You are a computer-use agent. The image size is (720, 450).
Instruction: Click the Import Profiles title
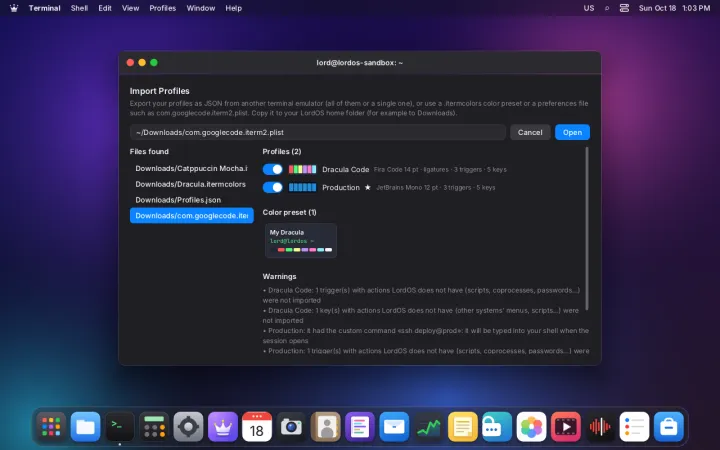tap(159, 91)
